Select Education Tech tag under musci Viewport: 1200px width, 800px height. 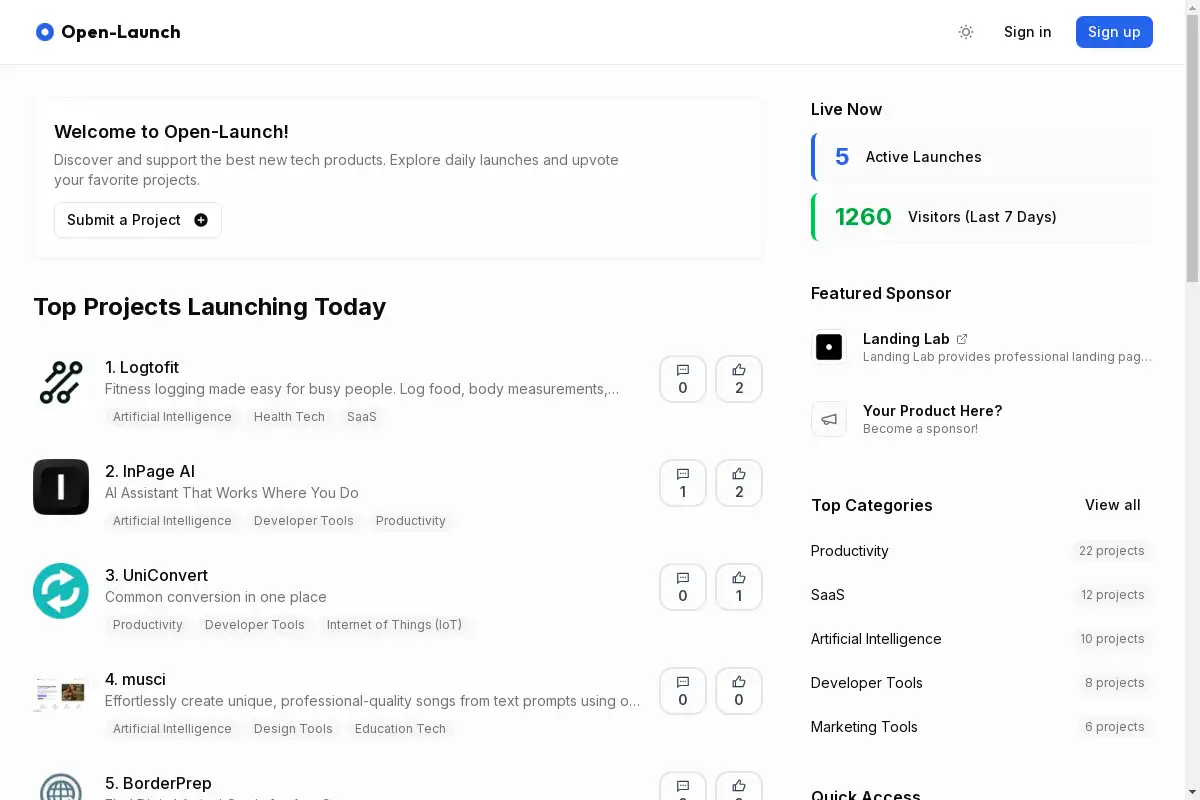coord(400,729)
